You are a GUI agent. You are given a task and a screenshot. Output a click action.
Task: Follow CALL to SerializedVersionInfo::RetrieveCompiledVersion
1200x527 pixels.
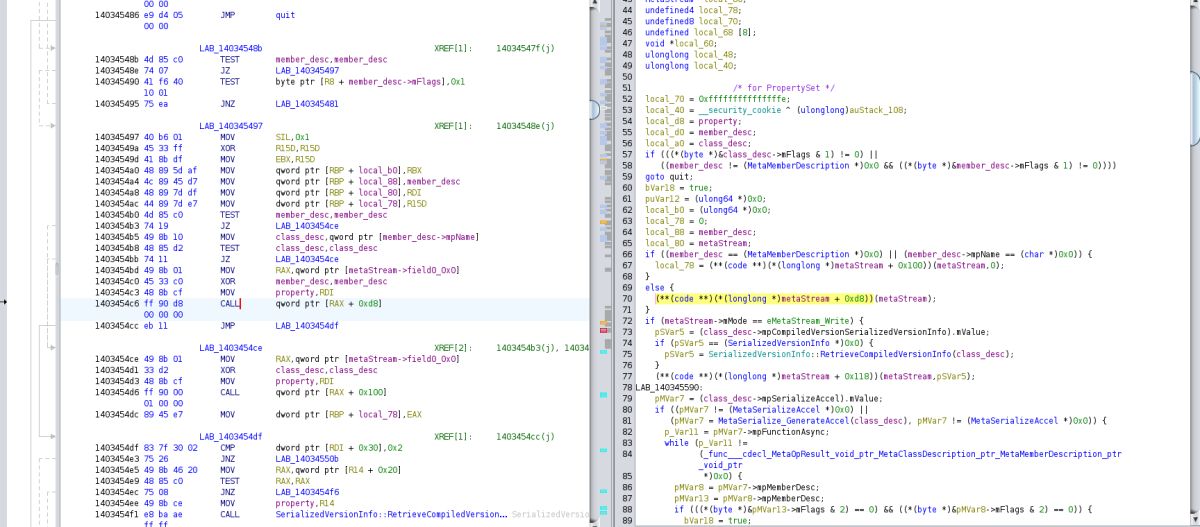(x=391, y=514)
